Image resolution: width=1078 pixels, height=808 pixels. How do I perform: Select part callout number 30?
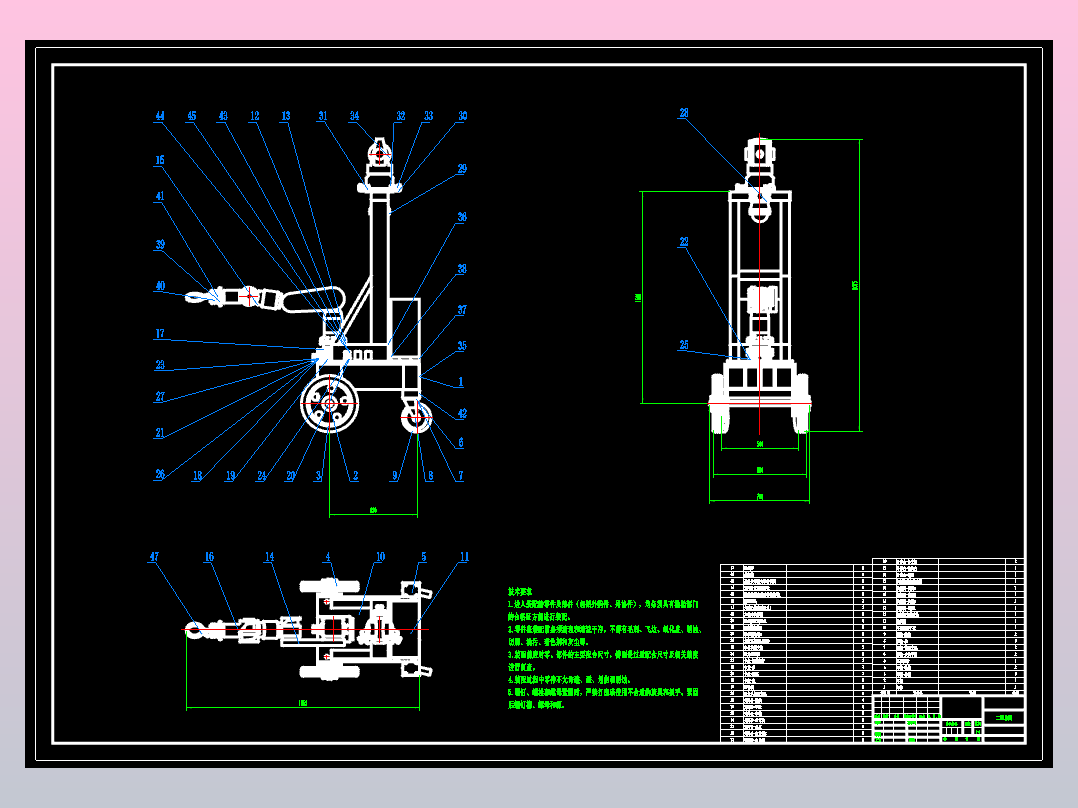click(x=463, y=116)
